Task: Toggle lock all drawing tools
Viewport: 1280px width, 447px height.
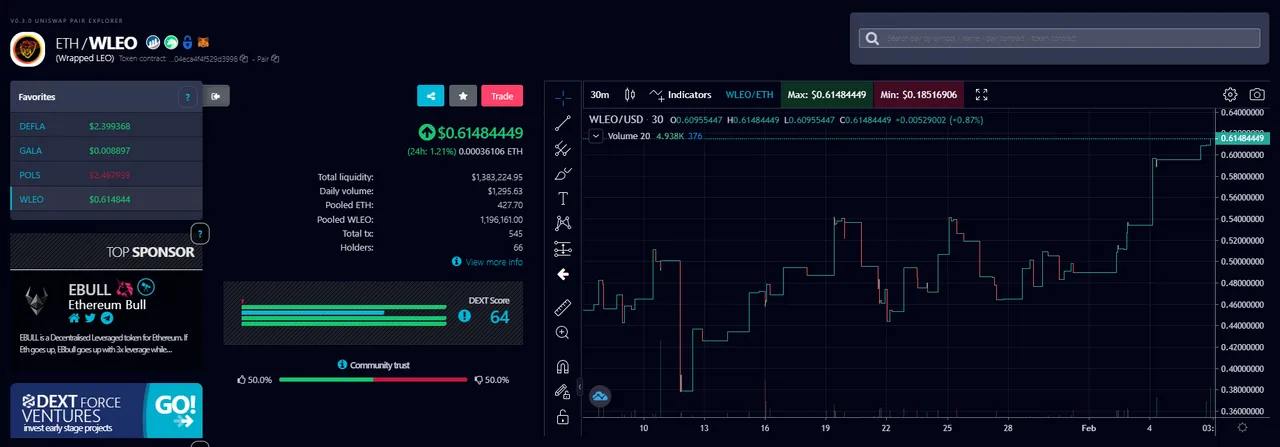Action: [x=562, y=416]
